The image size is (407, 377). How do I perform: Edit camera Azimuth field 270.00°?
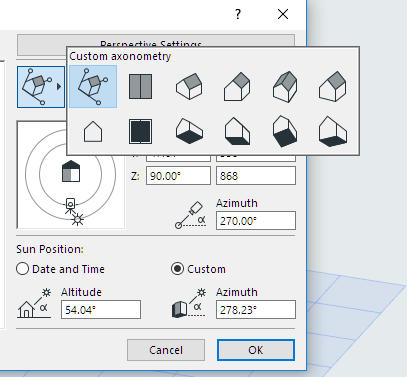pyautogui.click(x=256, y=221)
